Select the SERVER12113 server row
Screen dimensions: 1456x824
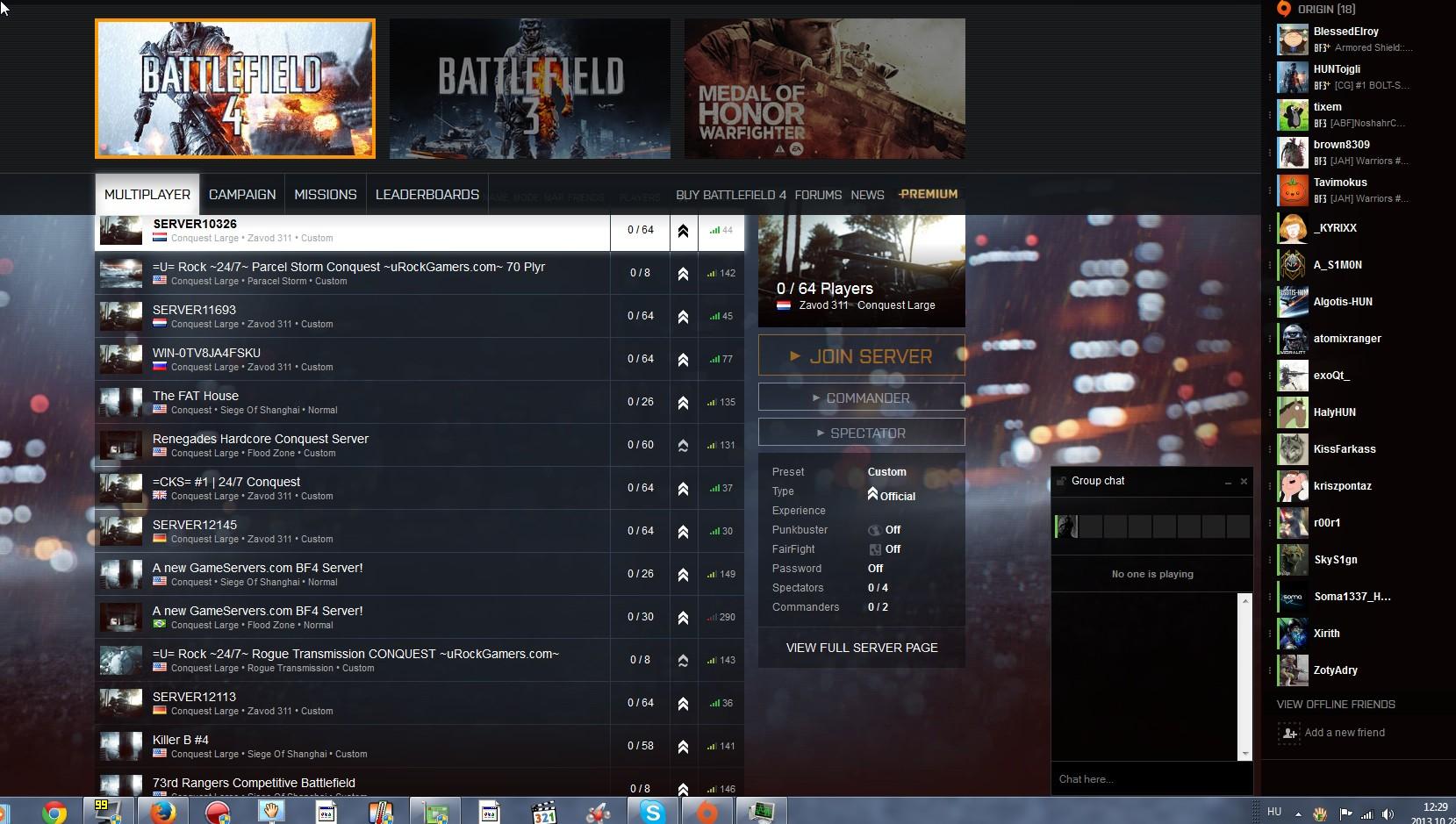point(420,703)
